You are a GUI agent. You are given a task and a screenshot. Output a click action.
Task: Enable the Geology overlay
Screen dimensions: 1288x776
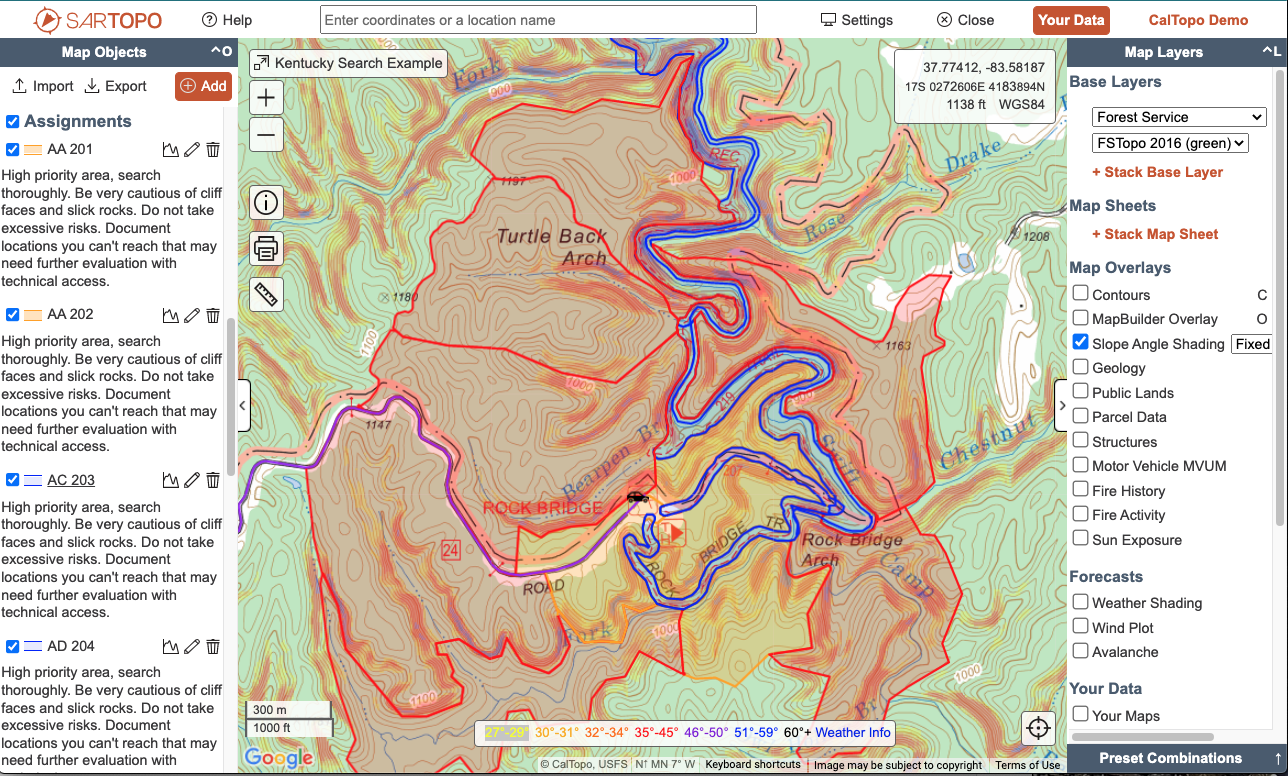(x=1081, y=367)
